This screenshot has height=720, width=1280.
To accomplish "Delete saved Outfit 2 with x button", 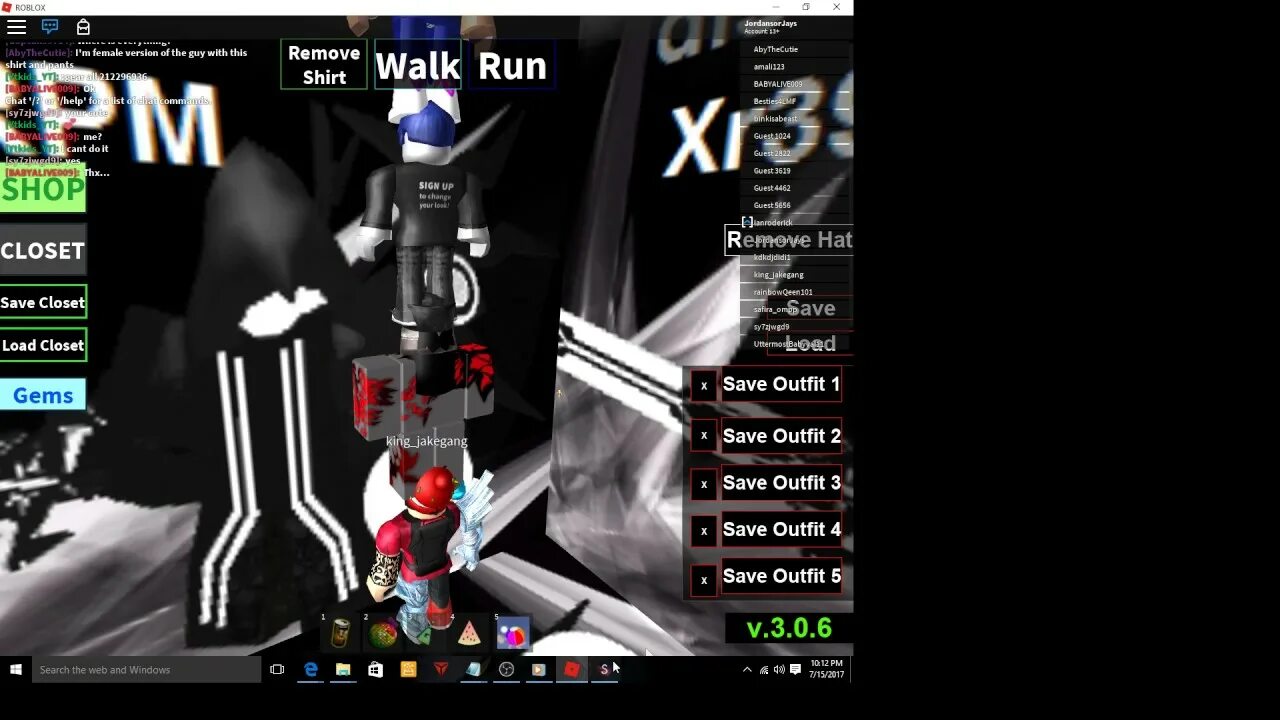I will tap(704, 435).
